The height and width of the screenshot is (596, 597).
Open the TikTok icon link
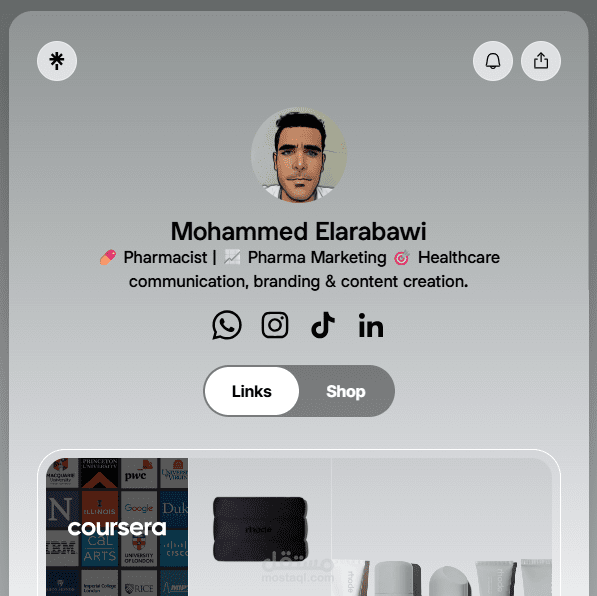tap(323, 325)
